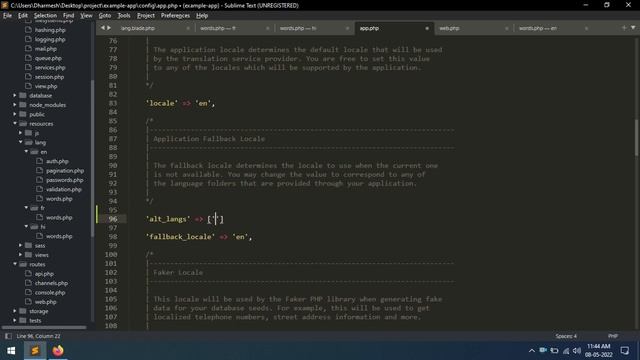Click the file icon beside api.php

click(x=28, y=273)
